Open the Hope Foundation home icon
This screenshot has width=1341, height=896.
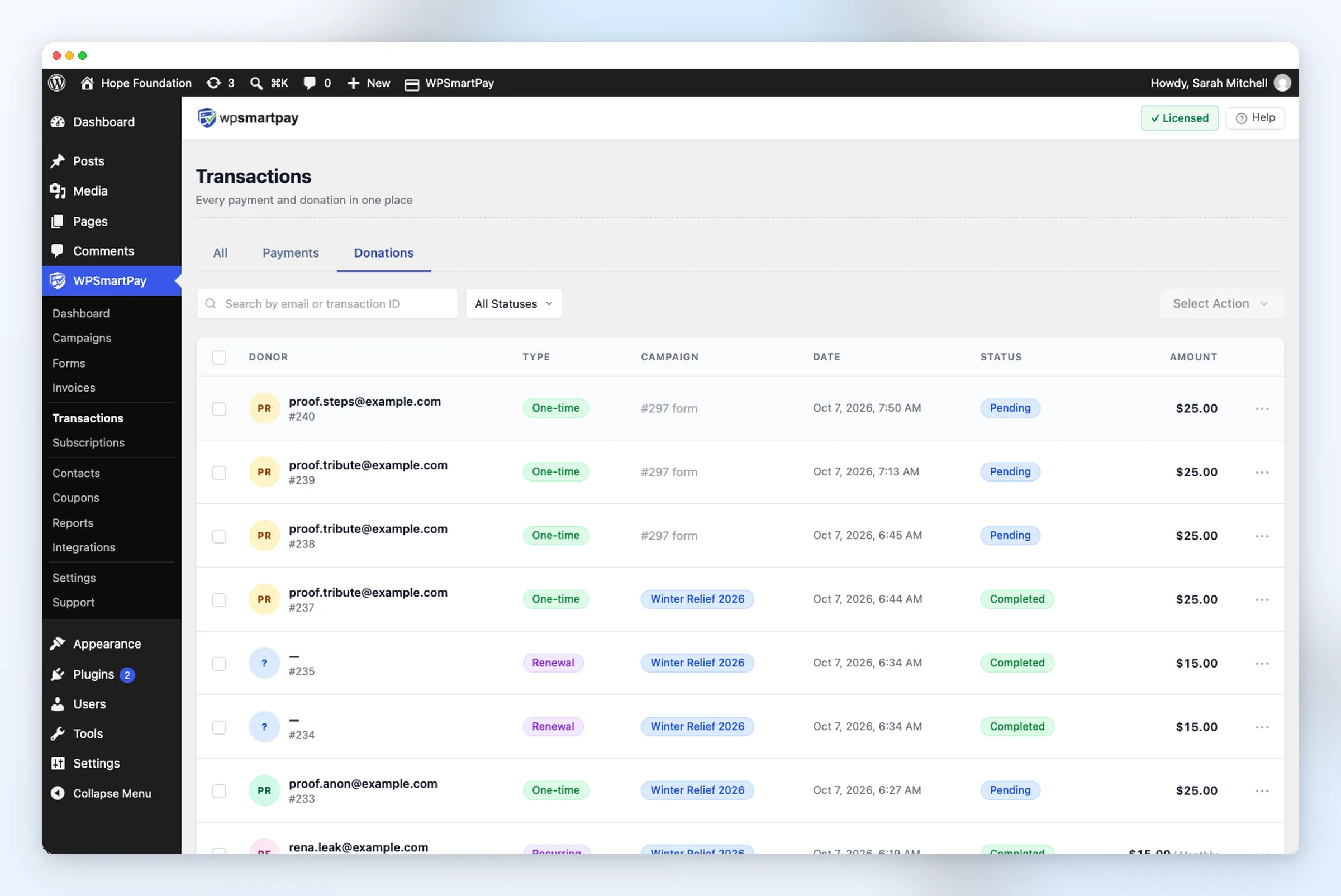pos(87,83)
